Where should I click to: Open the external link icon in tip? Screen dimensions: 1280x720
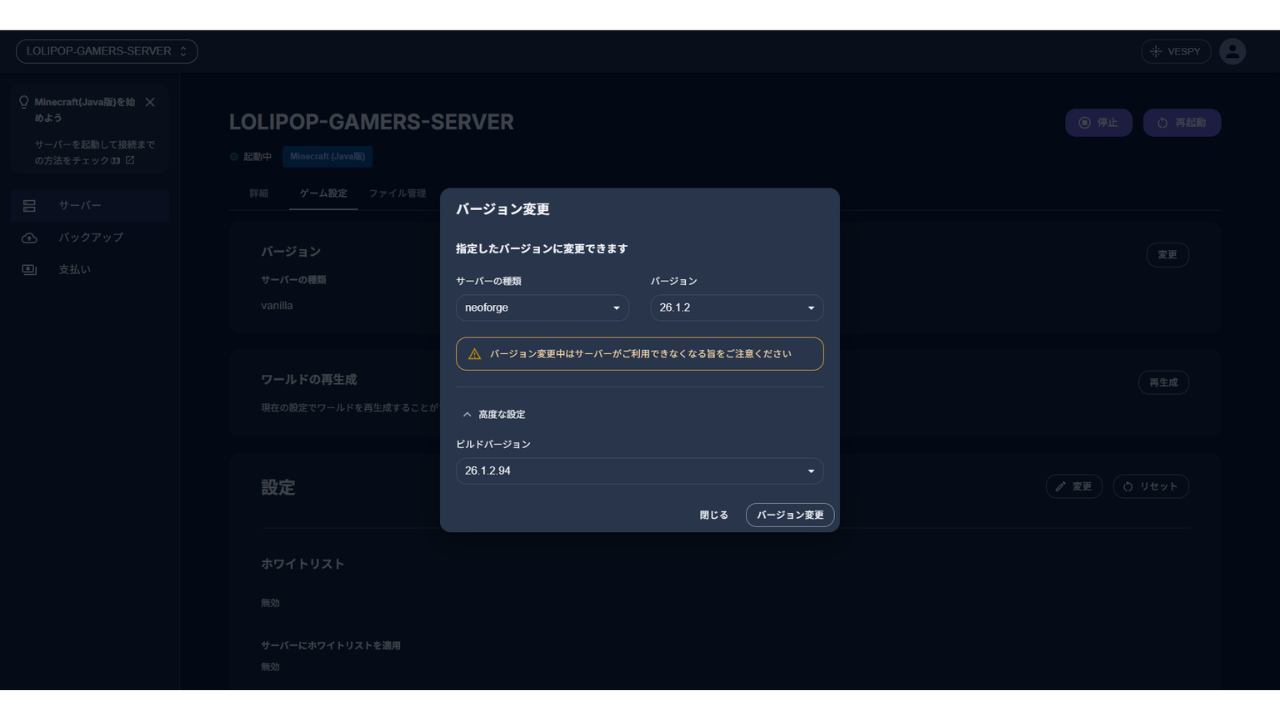point(129,160)
